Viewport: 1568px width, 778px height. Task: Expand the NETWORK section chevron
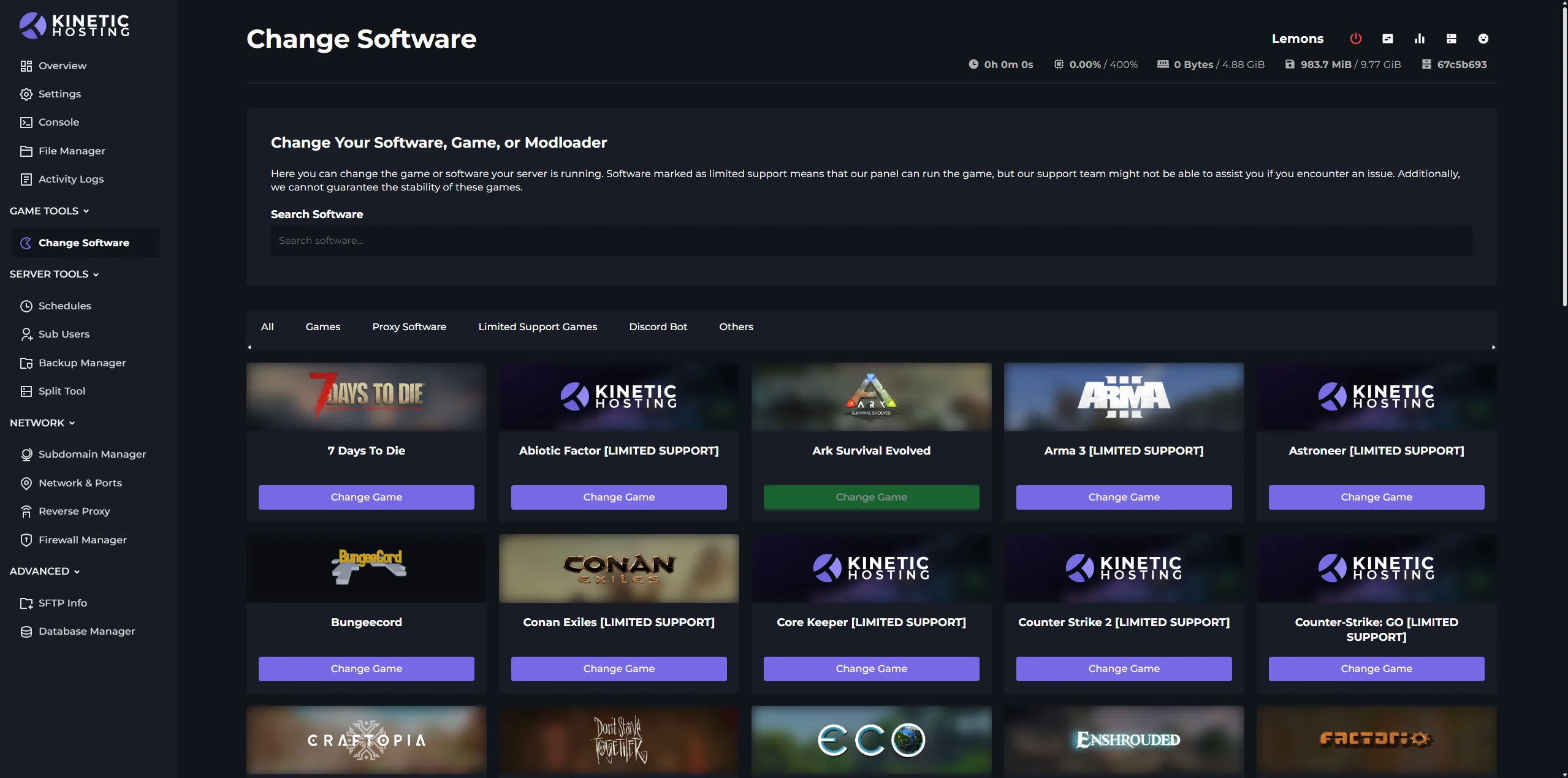[72, 423]
